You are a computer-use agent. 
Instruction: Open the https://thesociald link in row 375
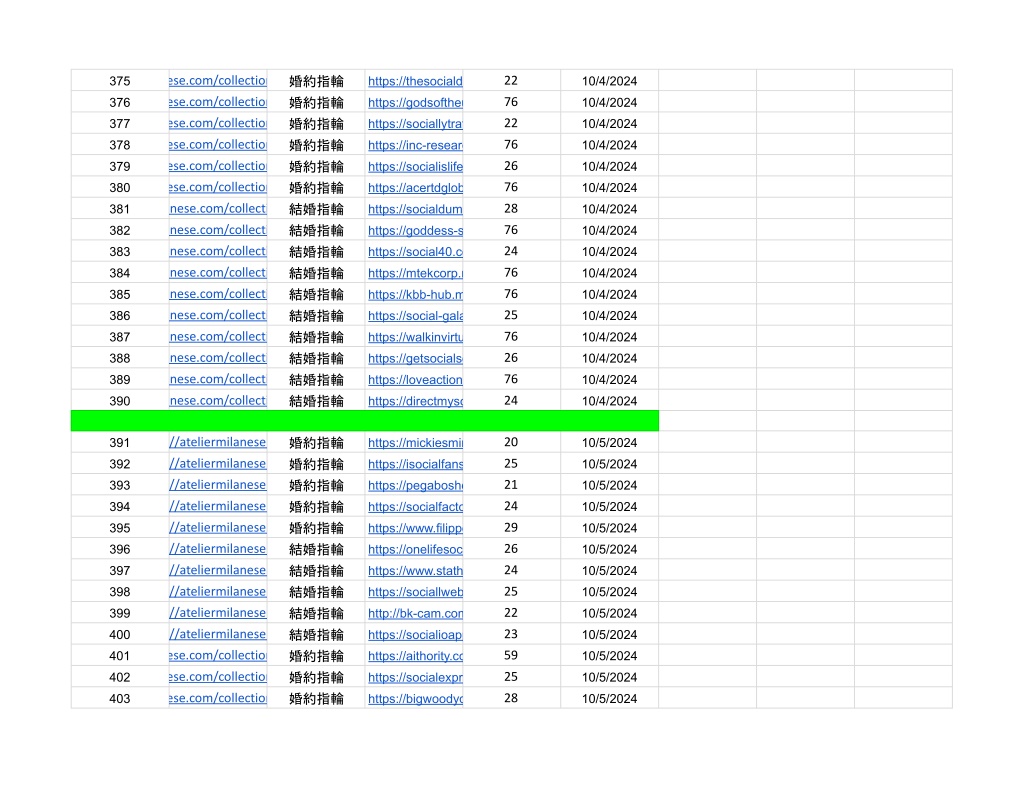[415, 81]
